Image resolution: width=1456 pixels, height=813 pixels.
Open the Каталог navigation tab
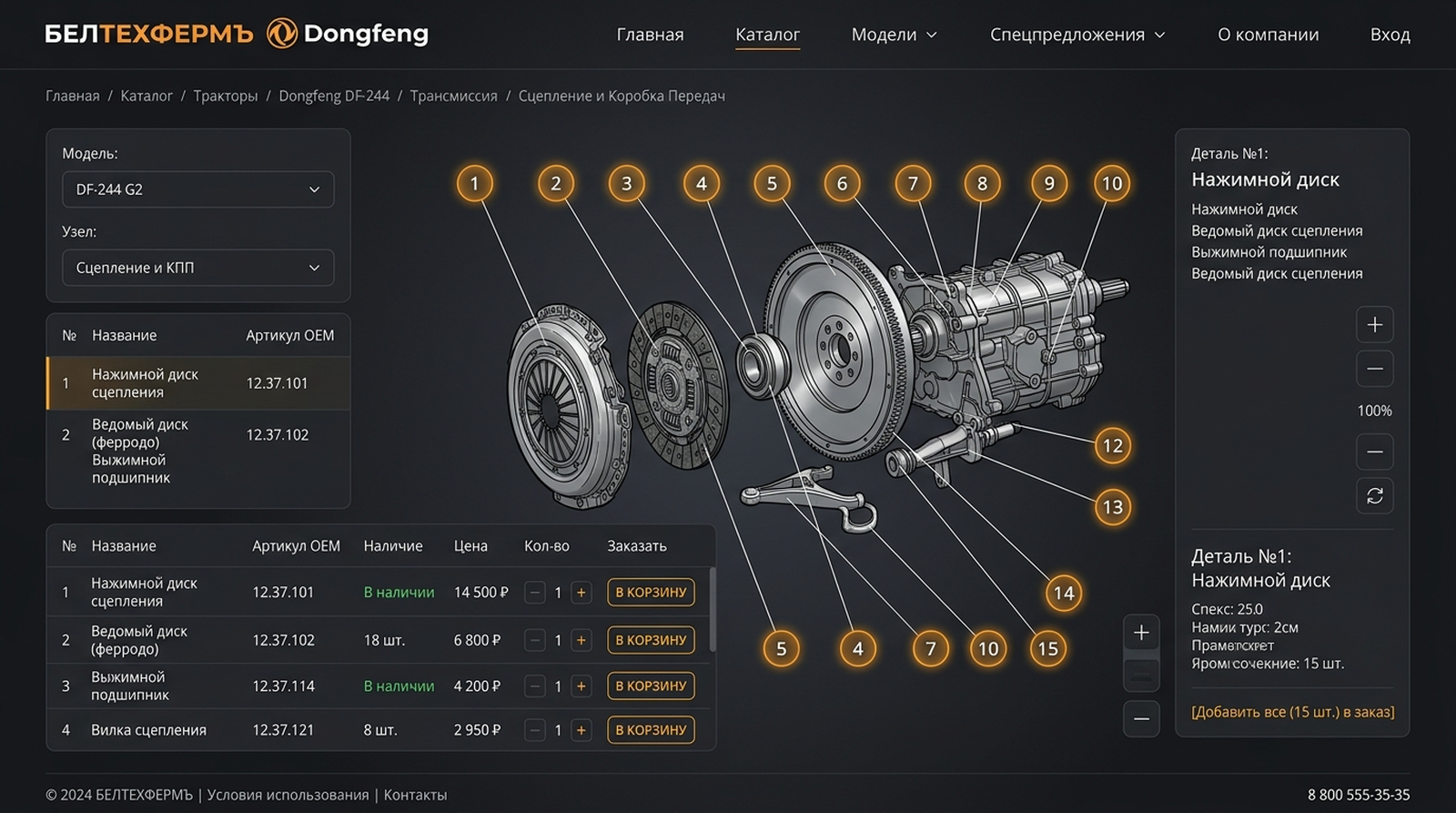click(x=767, y=35)
